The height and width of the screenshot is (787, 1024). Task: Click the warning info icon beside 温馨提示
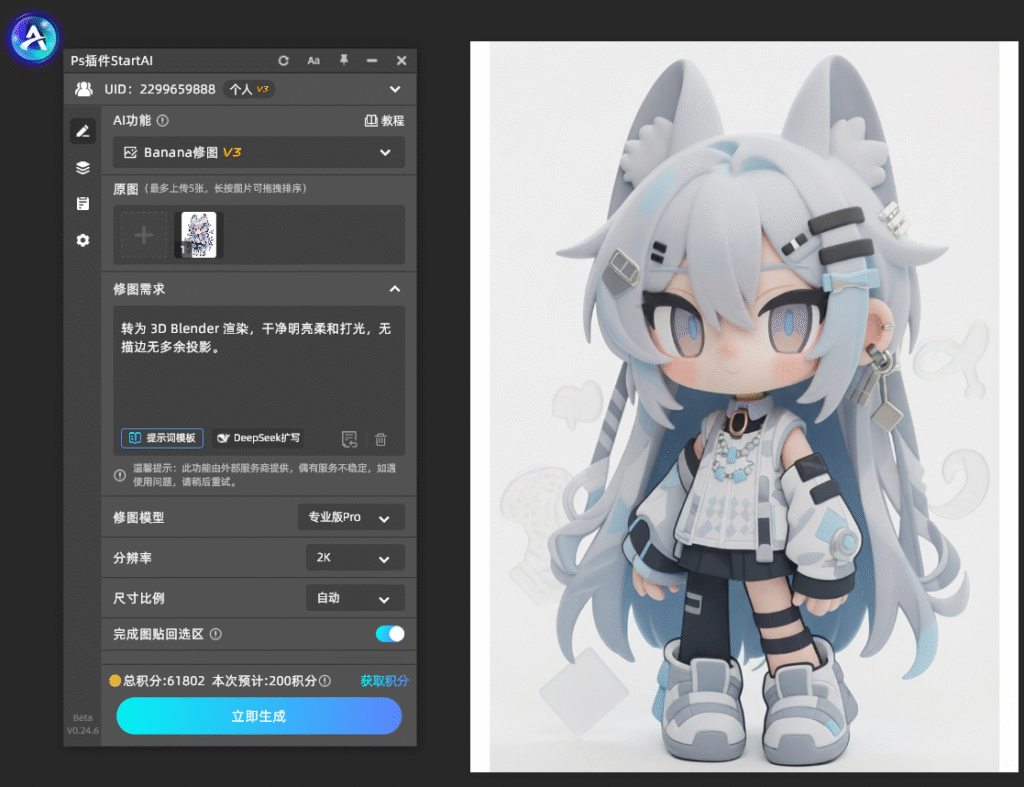tap(120, 475)
